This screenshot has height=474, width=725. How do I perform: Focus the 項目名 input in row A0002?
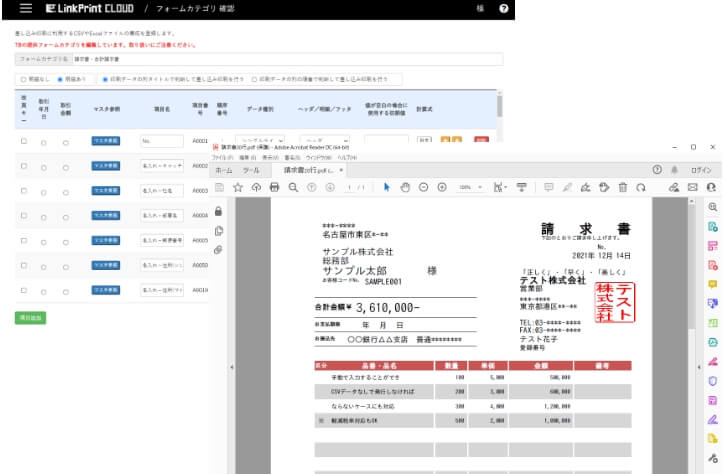[x=162, y=166]
